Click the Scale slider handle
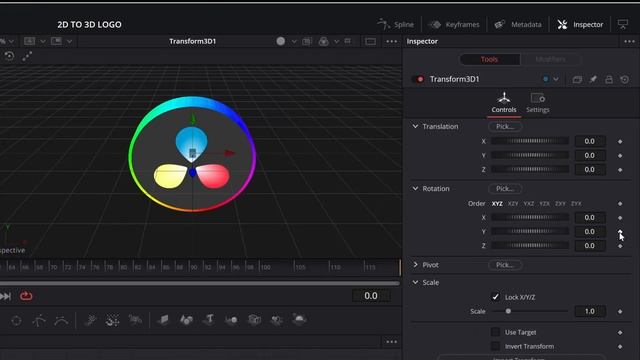The height and width of the screenshot is (360, 640). click(x=508, y=311)
